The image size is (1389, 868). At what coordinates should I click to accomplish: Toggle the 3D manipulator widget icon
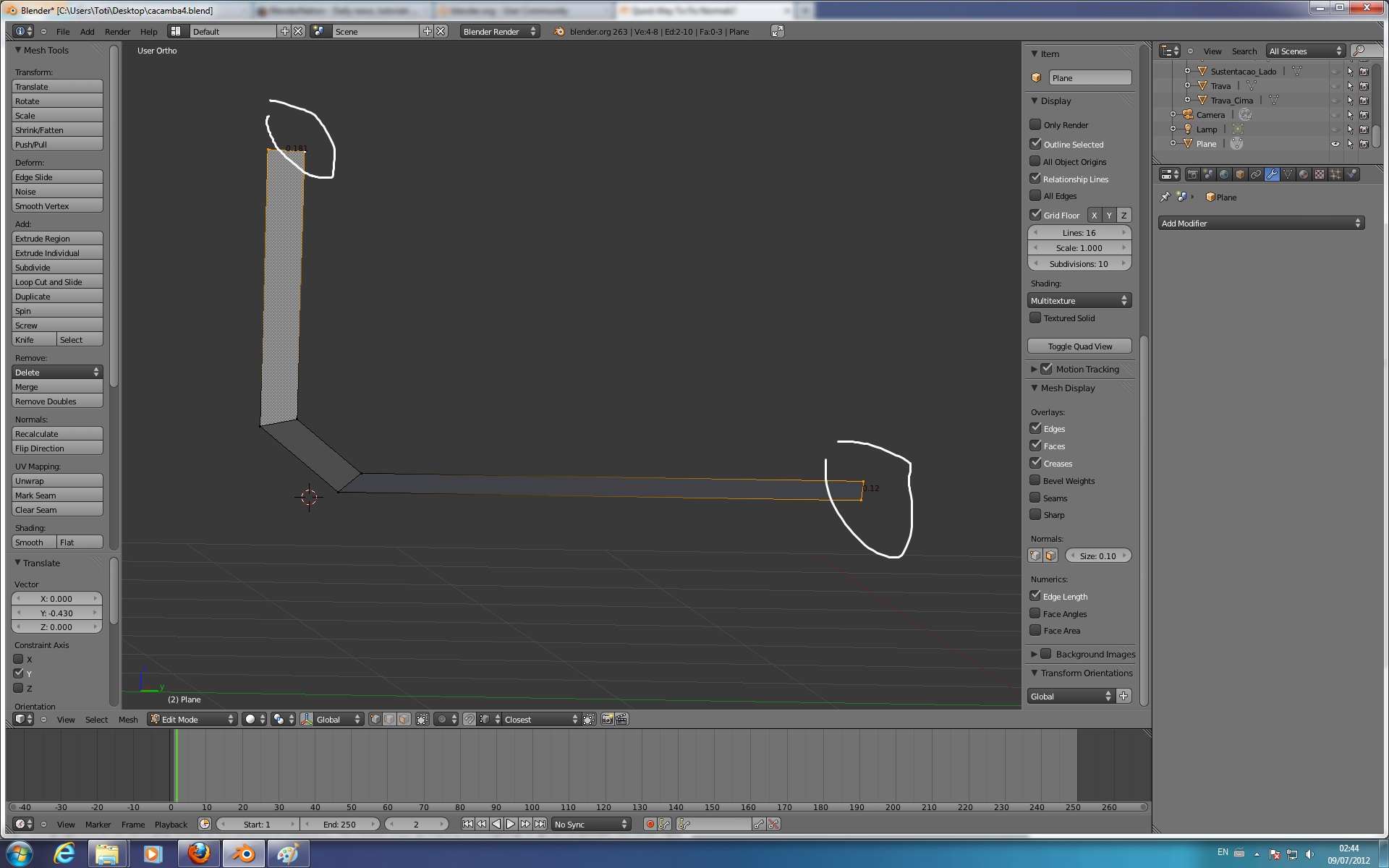click(x=307, y=719)
